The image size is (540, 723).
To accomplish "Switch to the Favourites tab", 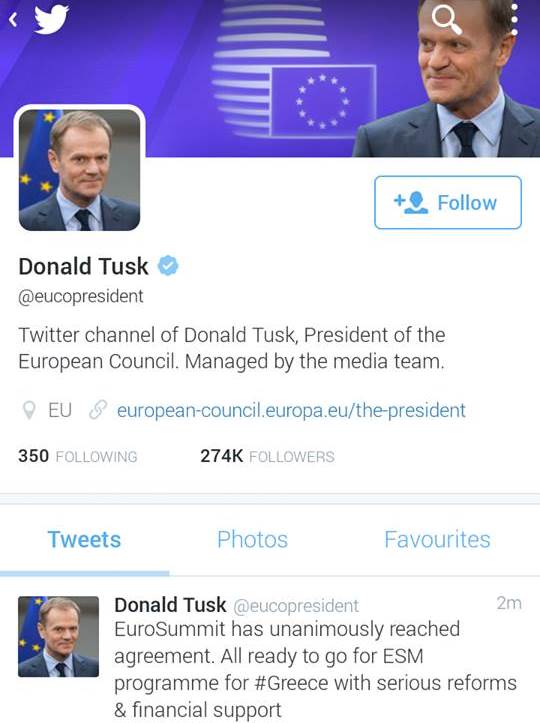I will (x=437, y=539).
